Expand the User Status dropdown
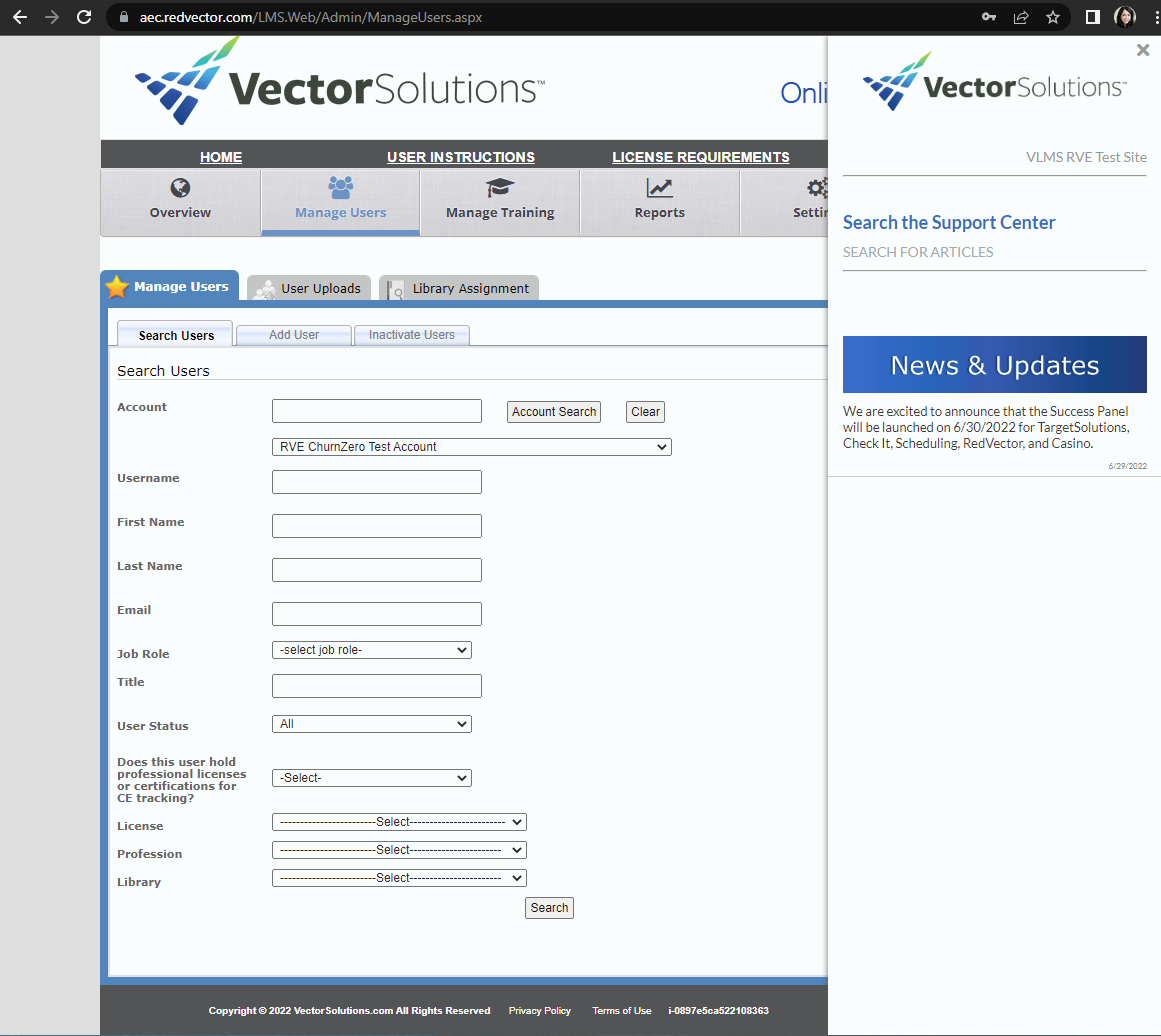Screen dimensions: 1161x1036 point(371,724)
